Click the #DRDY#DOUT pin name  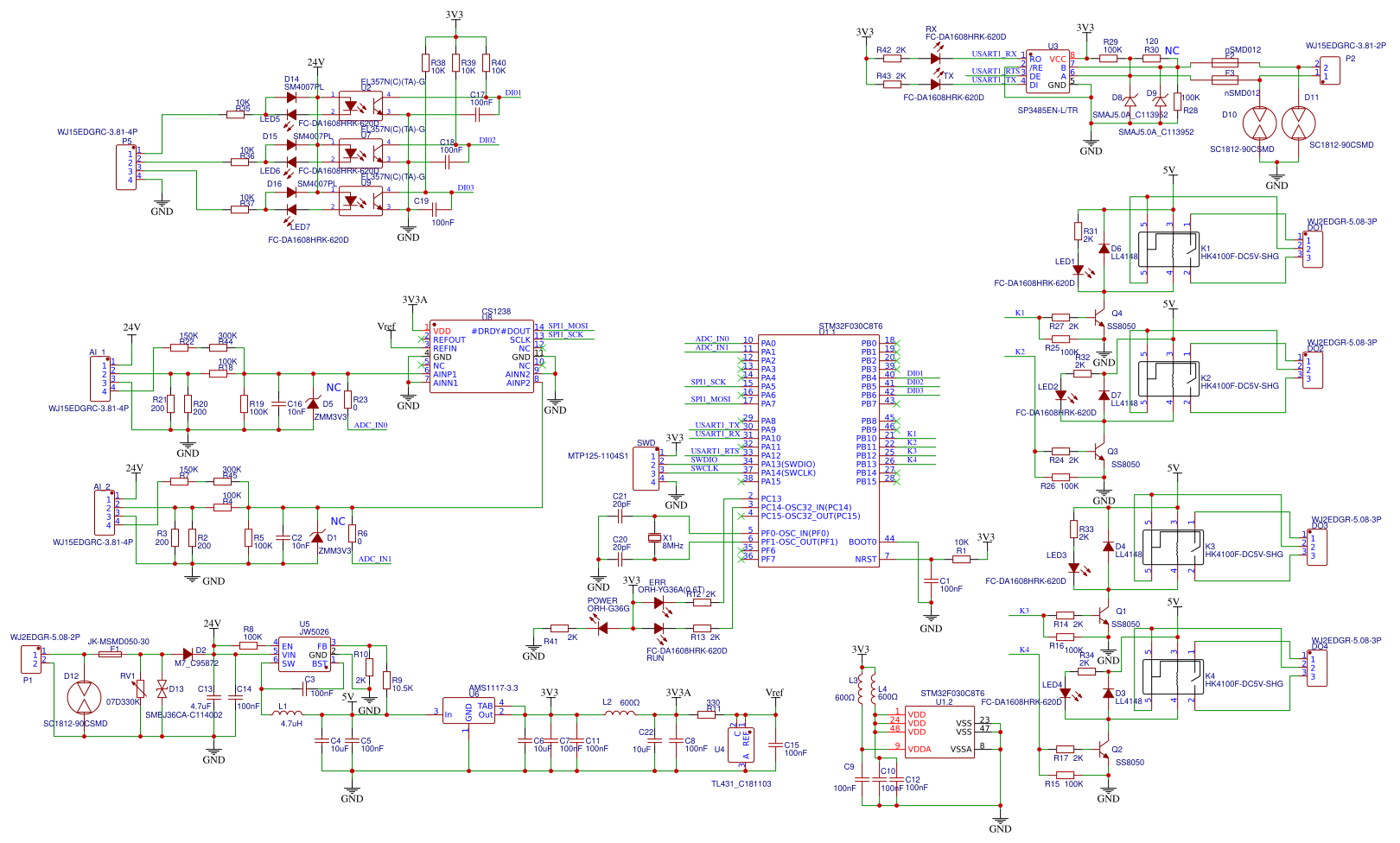tap(500, 332)
